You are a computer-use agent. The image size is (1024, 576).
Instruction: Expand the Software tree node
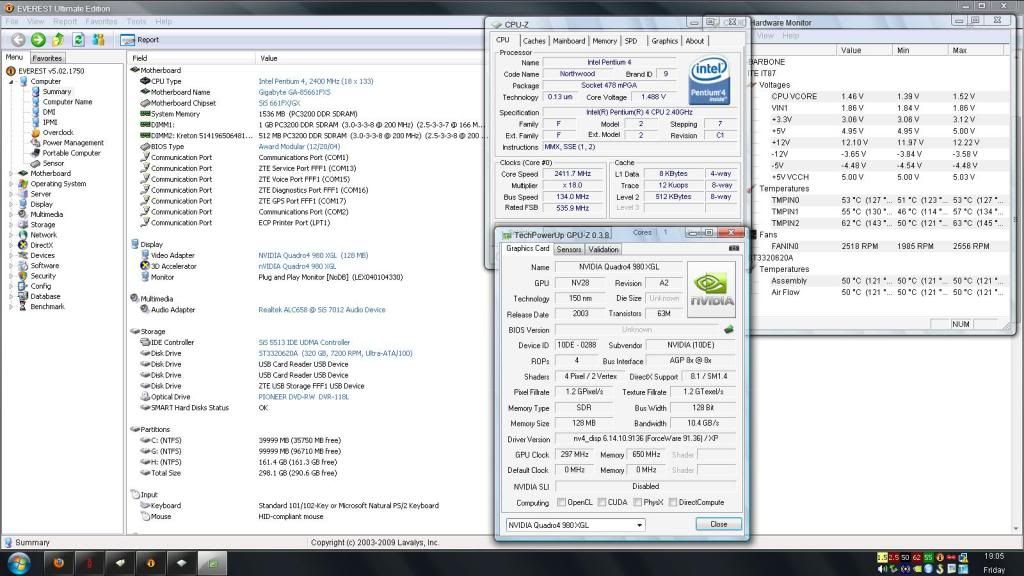click(11, 266)
